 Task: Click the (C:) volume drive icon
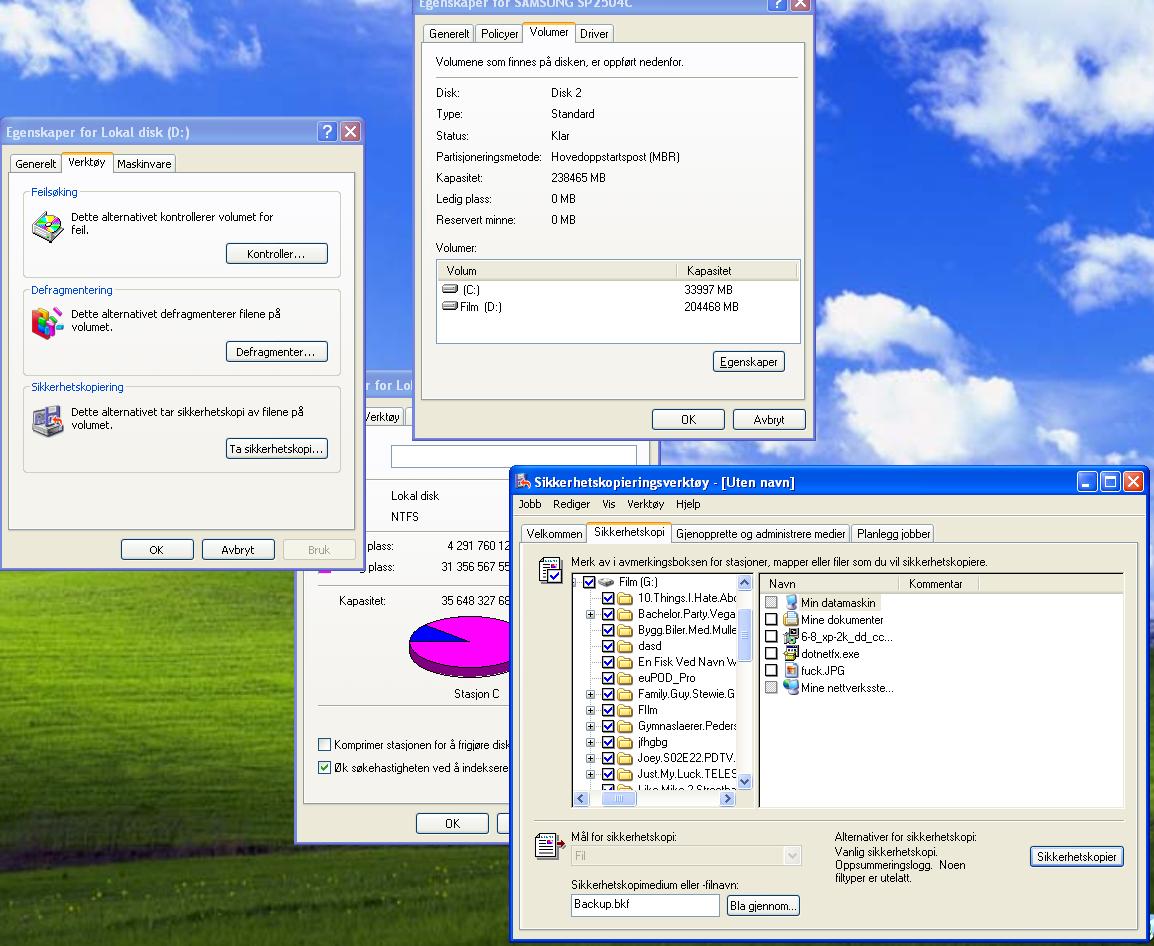(x=450, y=289)
